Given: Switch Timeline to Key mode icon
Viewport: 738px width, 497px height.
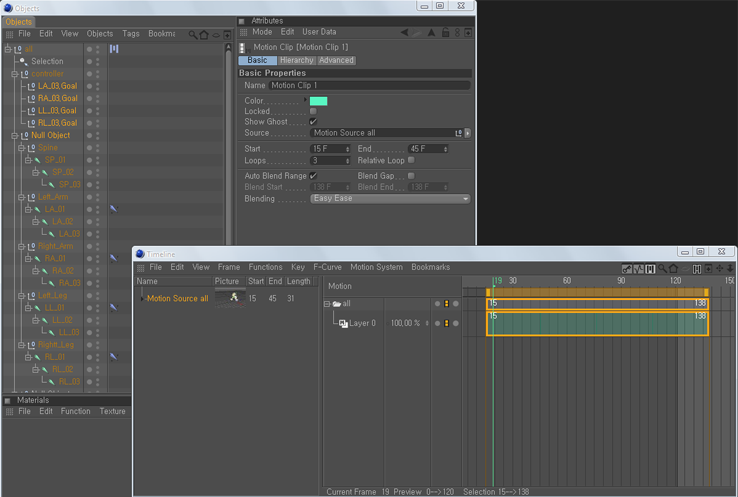Looking at the screenshot, I should pyautogui.click(x=627, y=269).
